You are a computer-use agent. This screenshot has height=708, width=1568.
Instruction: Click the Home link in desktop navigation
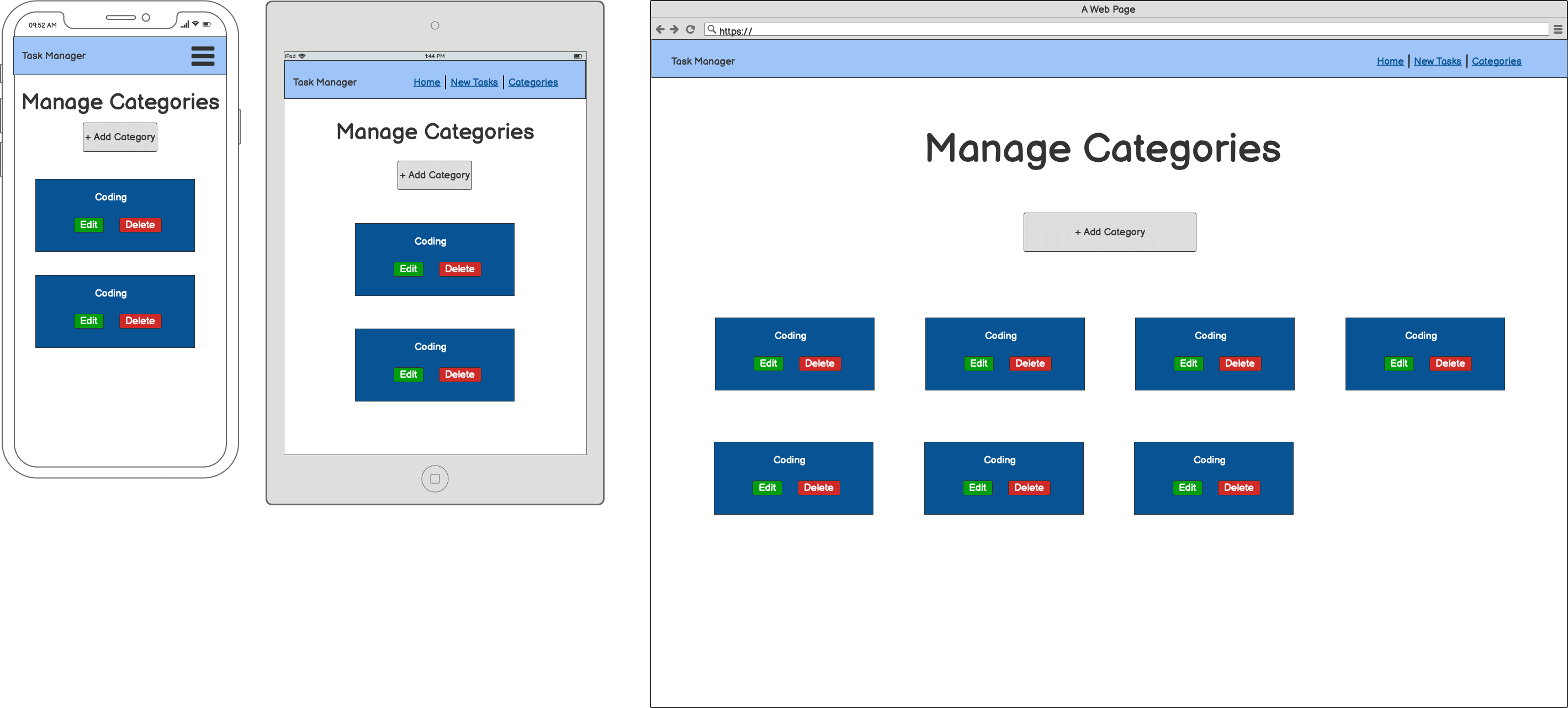(x=1391, y=62)
